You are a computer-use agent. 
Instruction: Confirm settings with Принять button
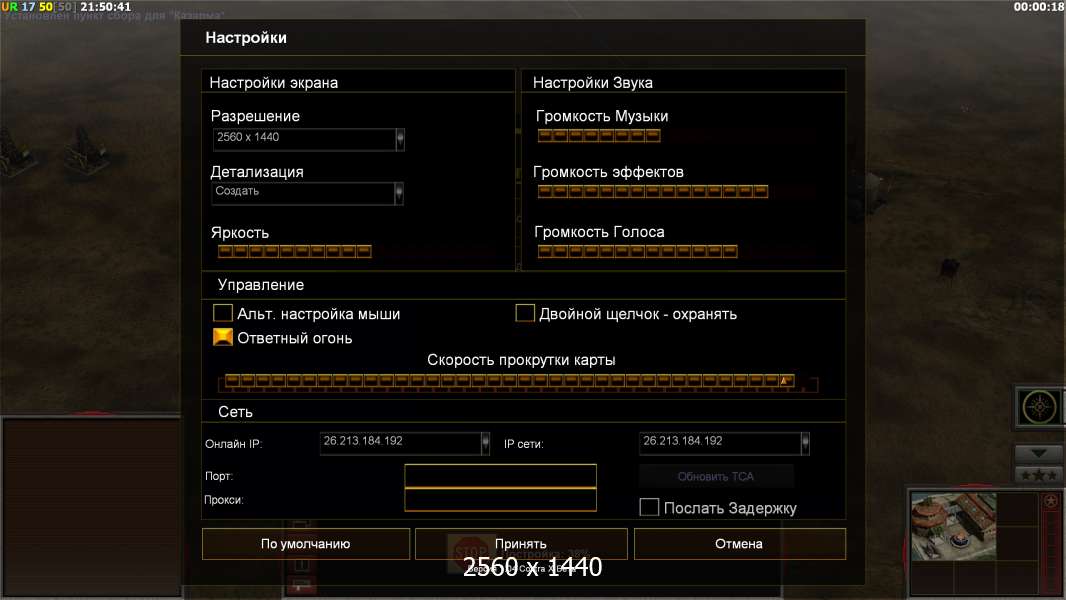click(x=521, y=544)
